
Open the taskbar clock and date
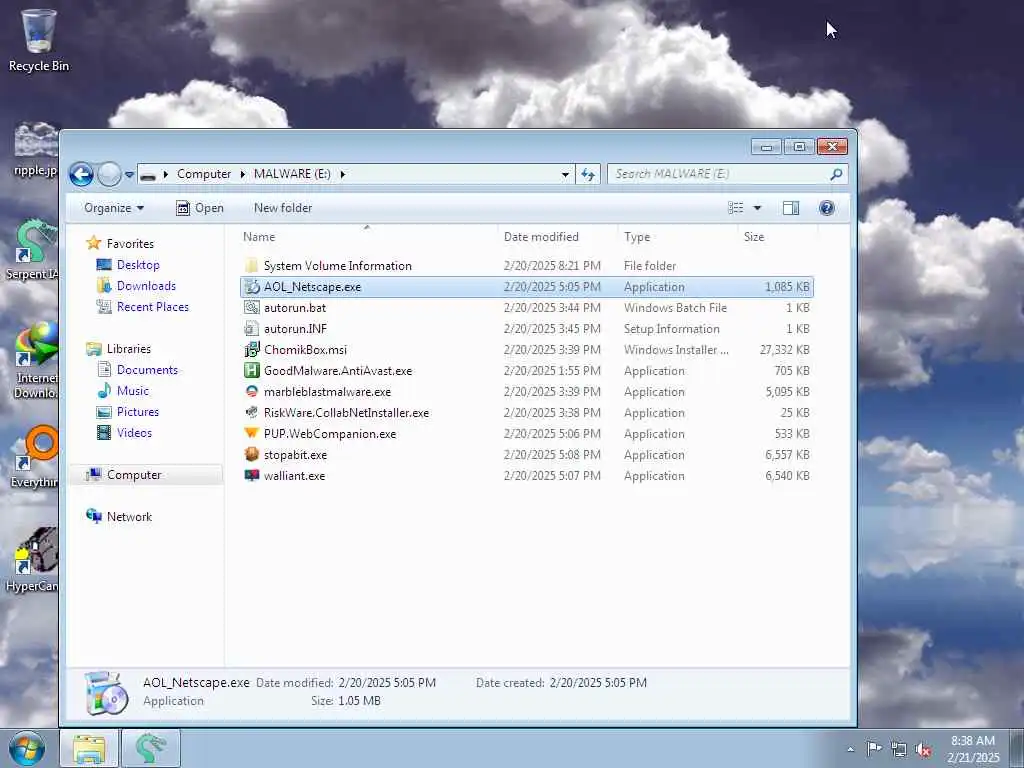tap(973, 749)
